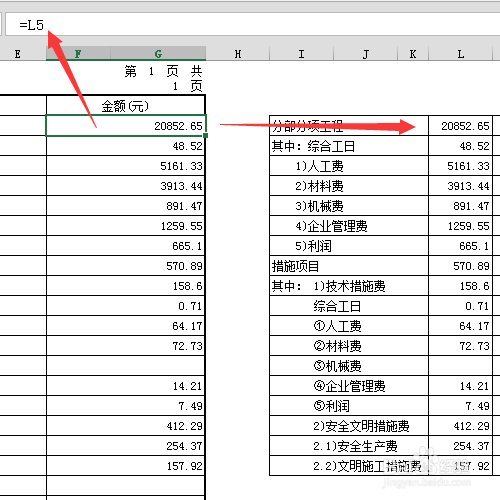Click the 2.2)文明施工措施费 label cell
This screenshot has width=500, height=500.
coord(349,466)
